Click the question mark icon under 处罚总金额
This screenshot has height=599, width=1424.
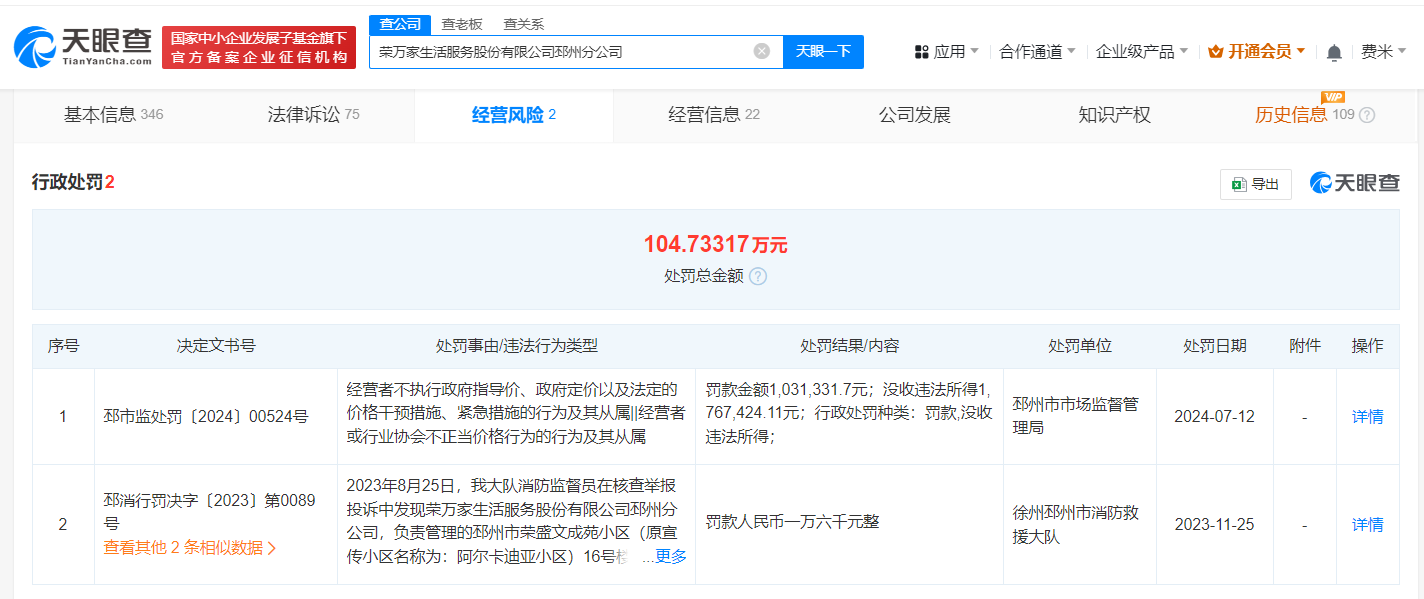(x=759, y=277)
